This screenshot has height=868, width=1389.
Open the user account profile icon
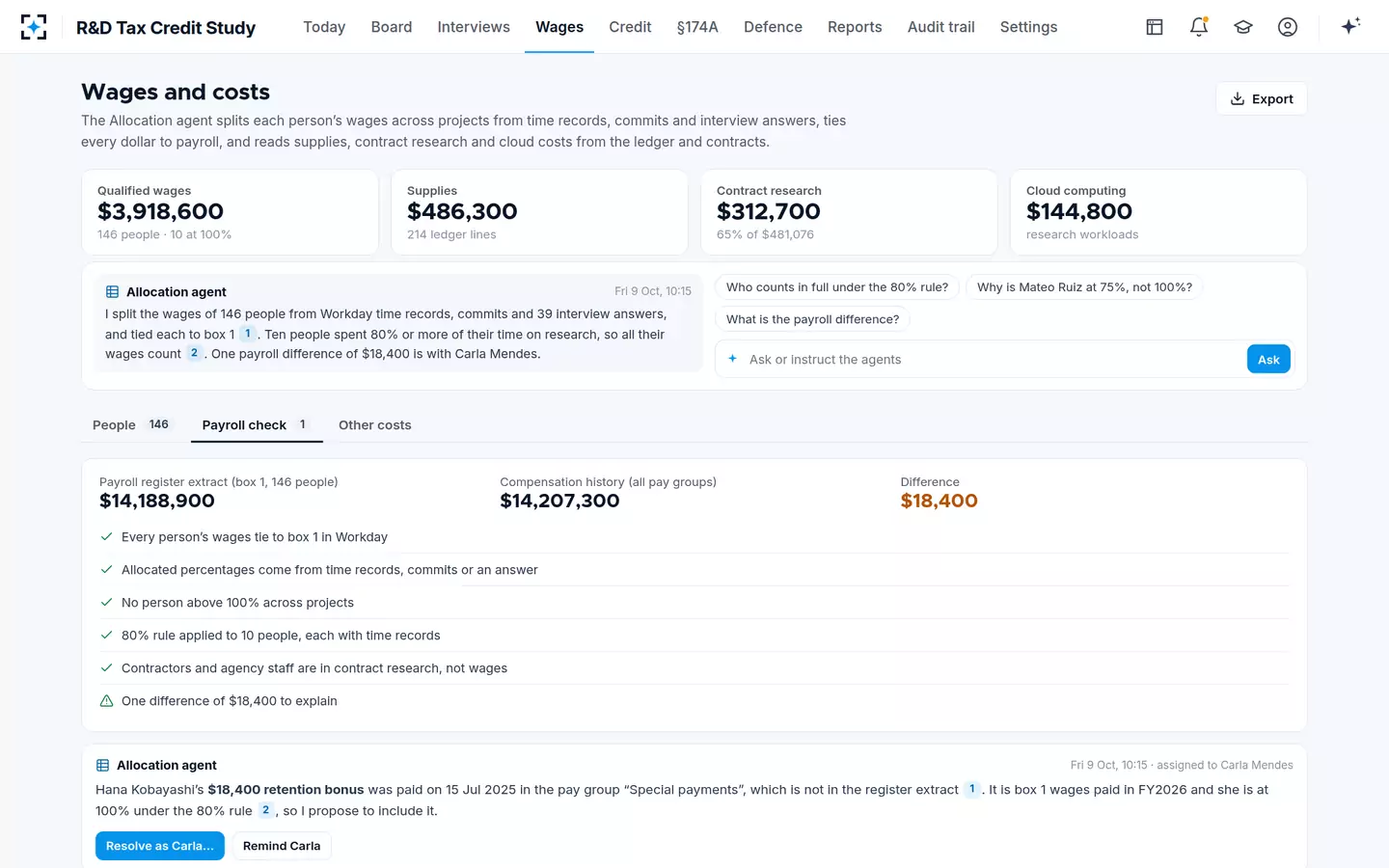pyautogui.click(x=1288, y=27)
